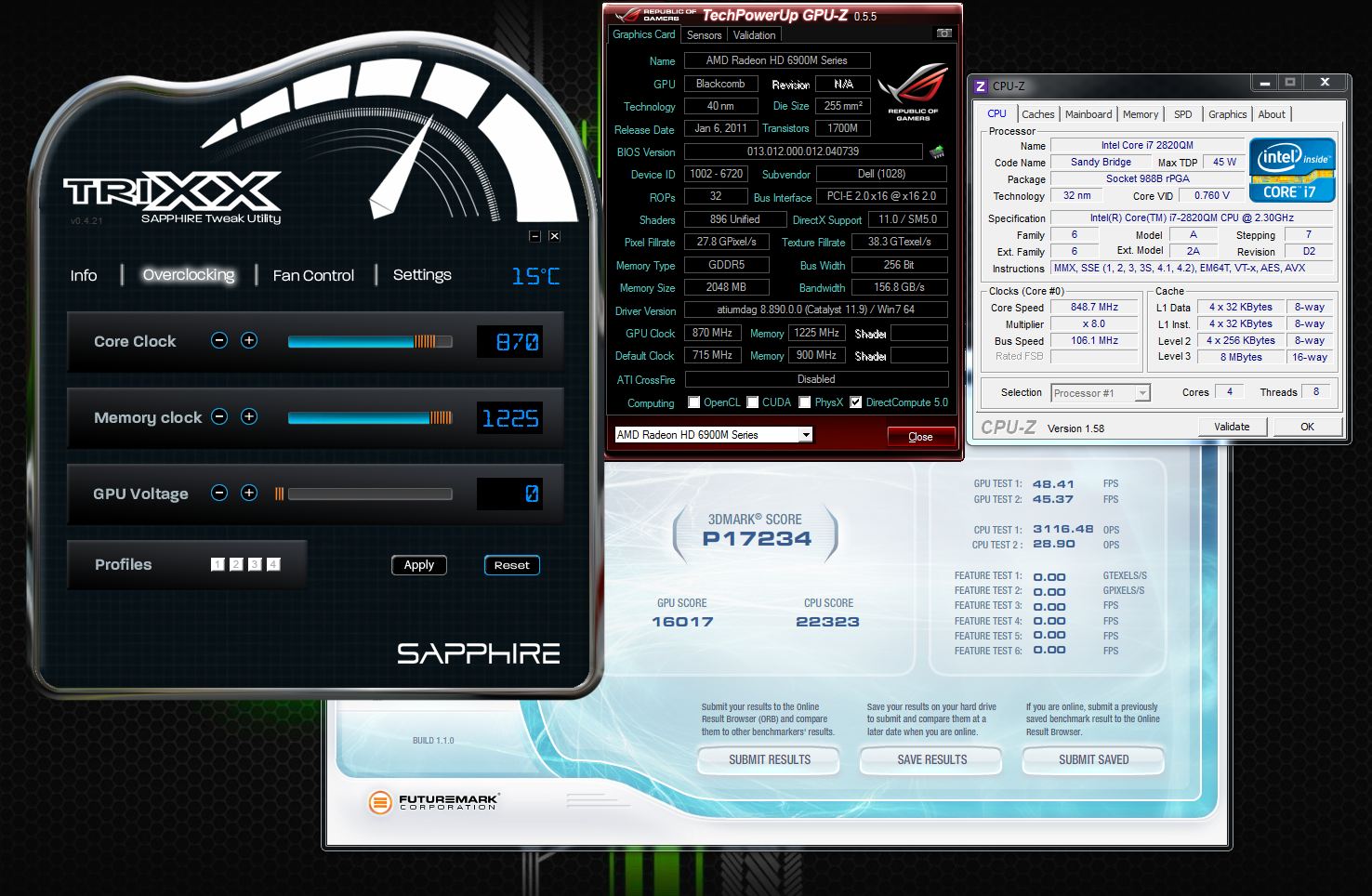The image size is (1372, 896).
Task: Click Driver Version field in GPU-Z
Action: click(x=816, y=310)
